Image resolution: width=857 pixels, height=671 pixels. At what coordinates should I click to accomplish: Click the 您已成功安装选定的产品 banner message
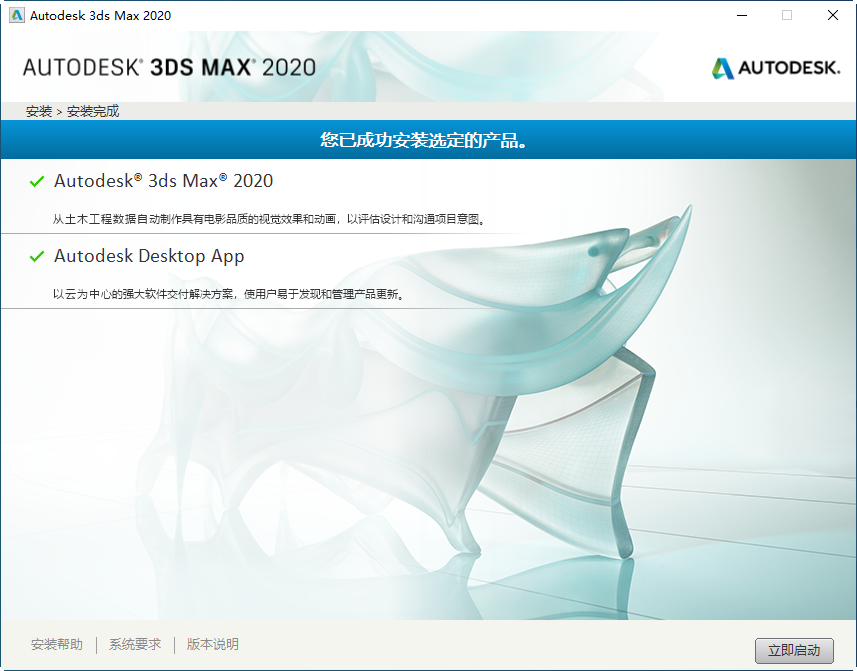[424, 140]
